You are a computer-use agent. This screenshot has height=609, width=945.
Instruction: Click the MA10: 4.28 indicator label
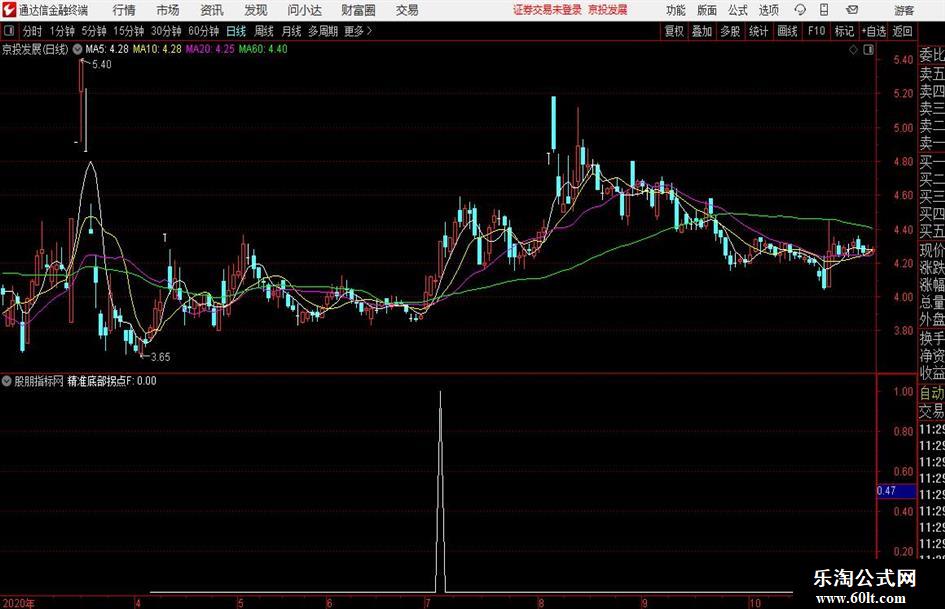click(157, 49)
